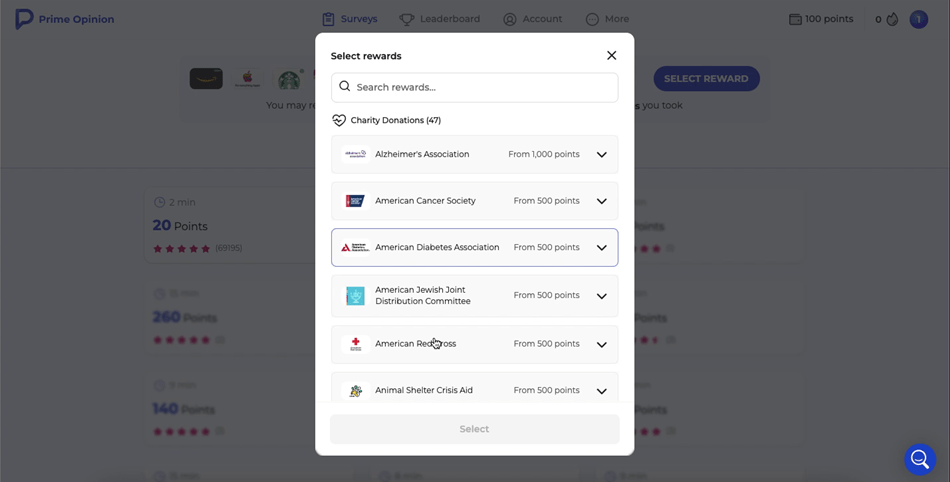Click the Charity Donations heart icon

click(x=339, y=120)
